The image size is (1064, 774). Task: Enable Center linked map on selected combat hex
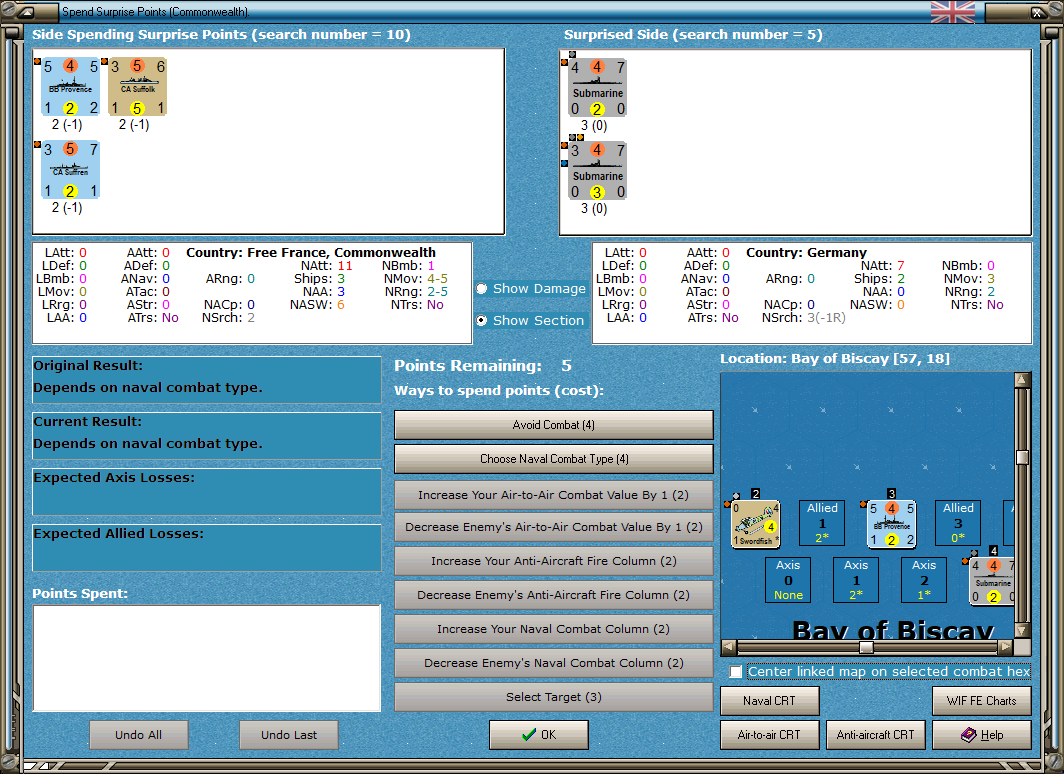(736, 672)
